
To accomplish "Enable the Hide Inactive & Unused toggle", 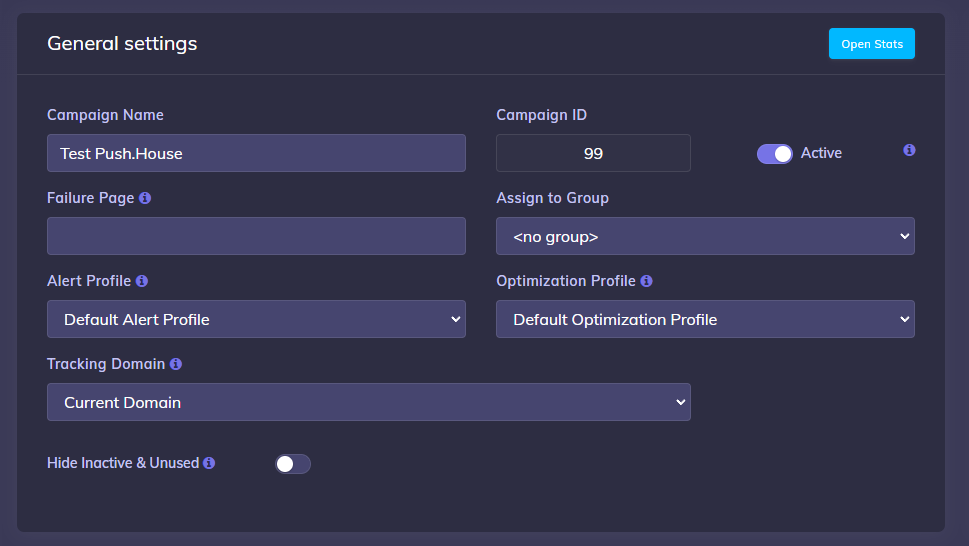I will pos(292,464).
